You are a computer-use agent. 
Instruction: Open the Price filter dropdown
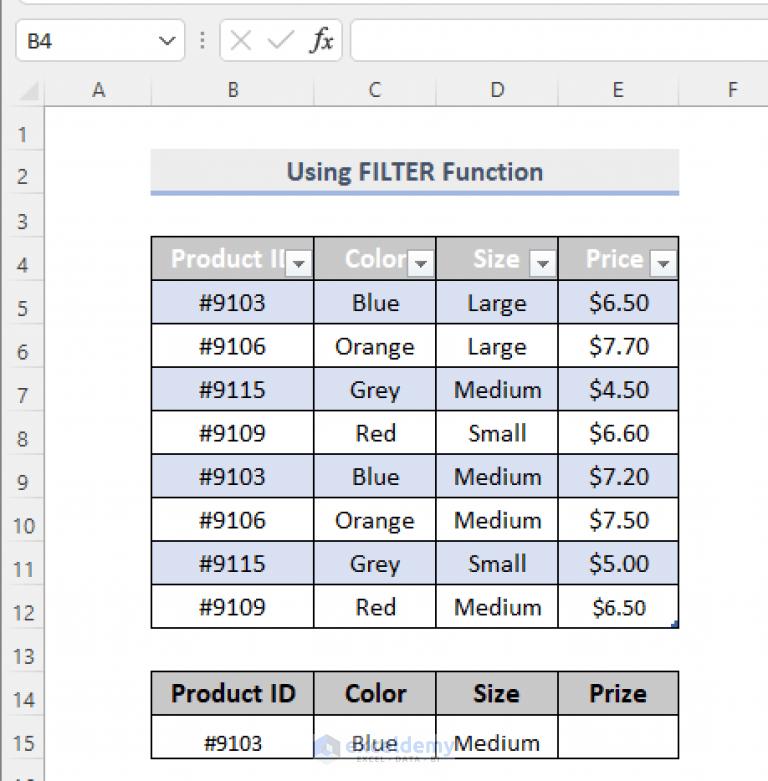pyautogui.click(x=663, y=263)
